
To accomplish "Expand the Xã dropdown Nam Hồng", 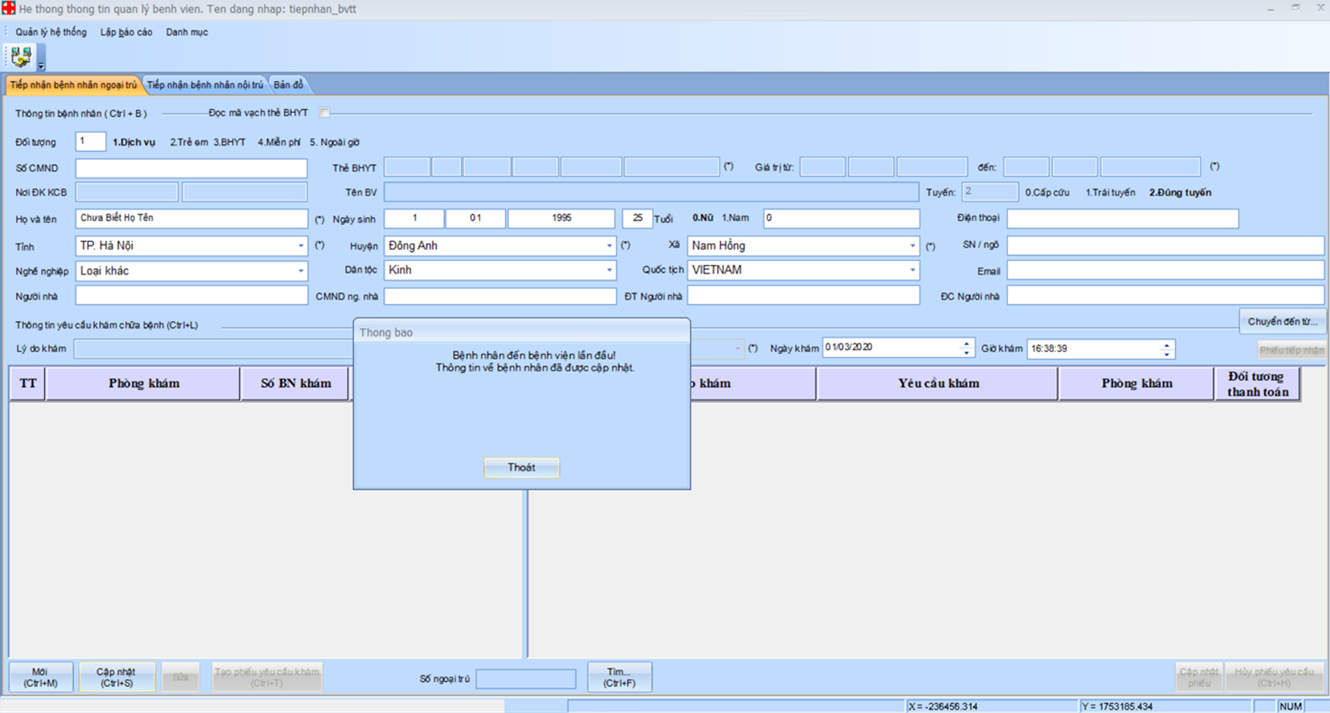I will [x=912, y=245].
